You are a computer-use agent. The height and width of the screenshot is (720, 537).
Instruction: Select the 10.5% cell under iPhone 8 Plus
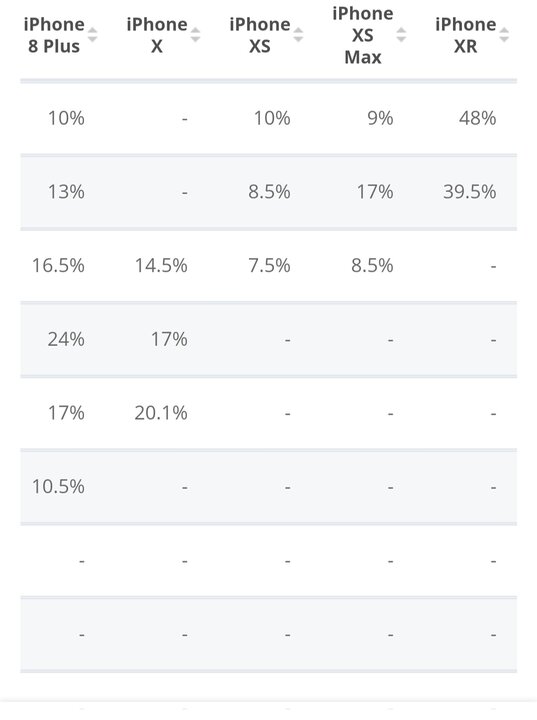pos(58,486)
